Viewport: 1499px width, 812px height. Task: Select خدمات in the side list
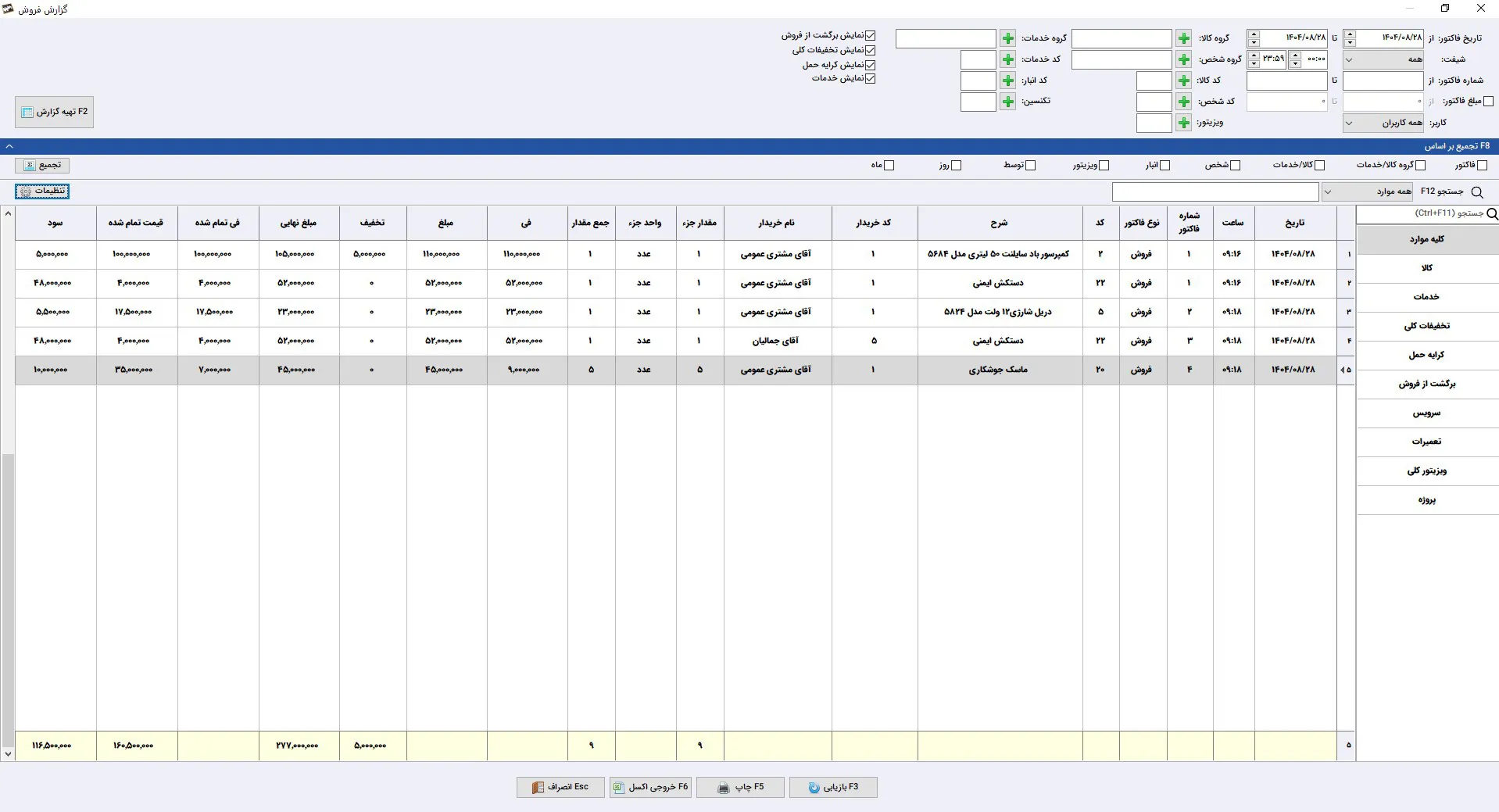point(1427,297)
